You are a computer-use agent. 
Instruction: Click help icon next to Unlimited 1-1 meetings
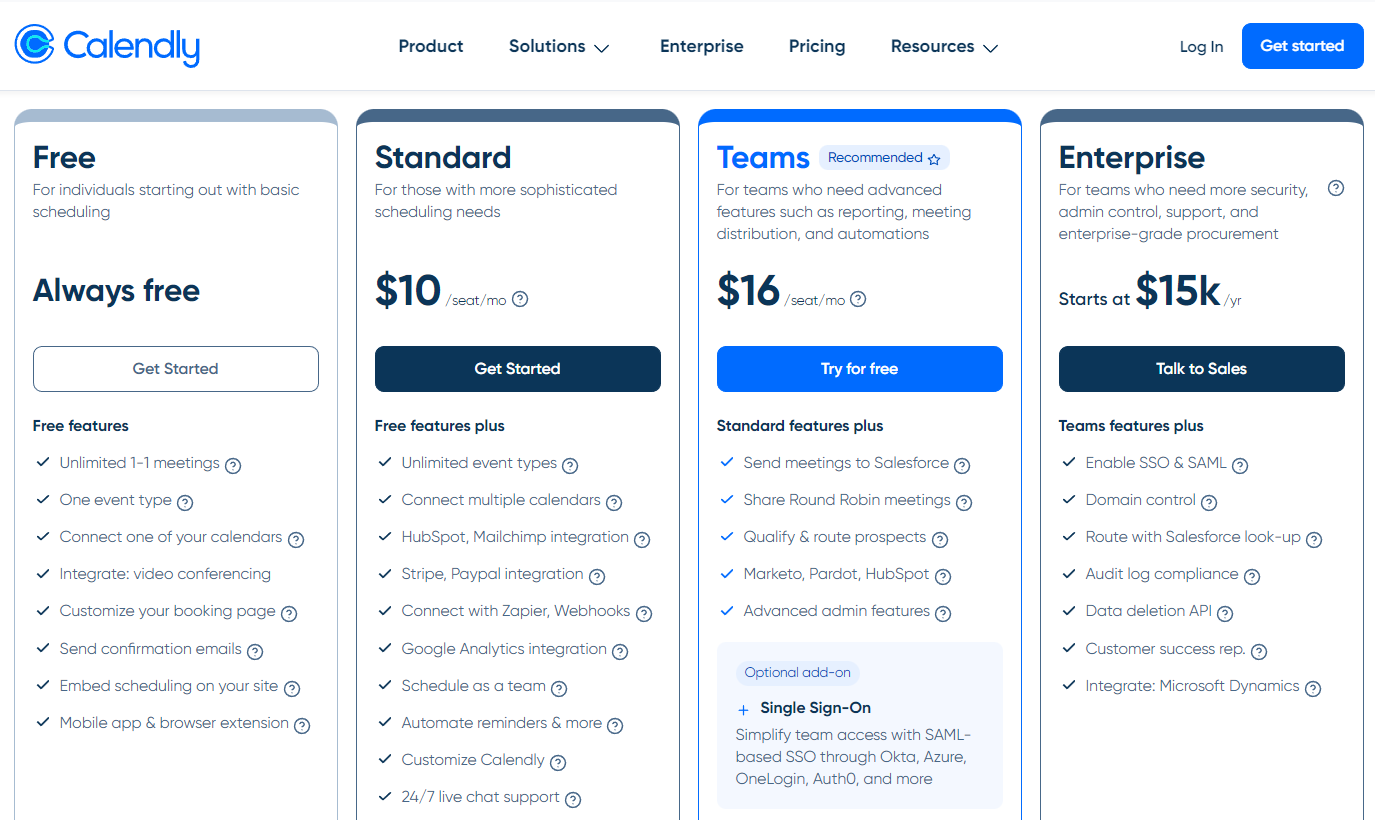click(233, 465)
